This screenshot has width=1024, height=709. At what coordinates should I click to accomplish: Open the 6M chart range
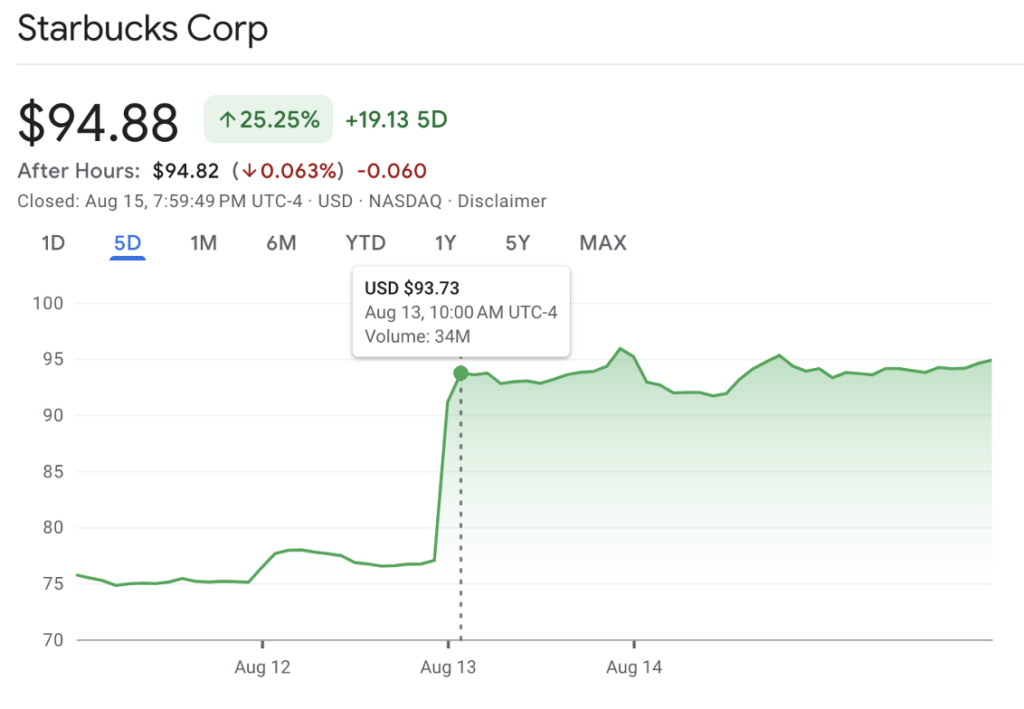281,243
